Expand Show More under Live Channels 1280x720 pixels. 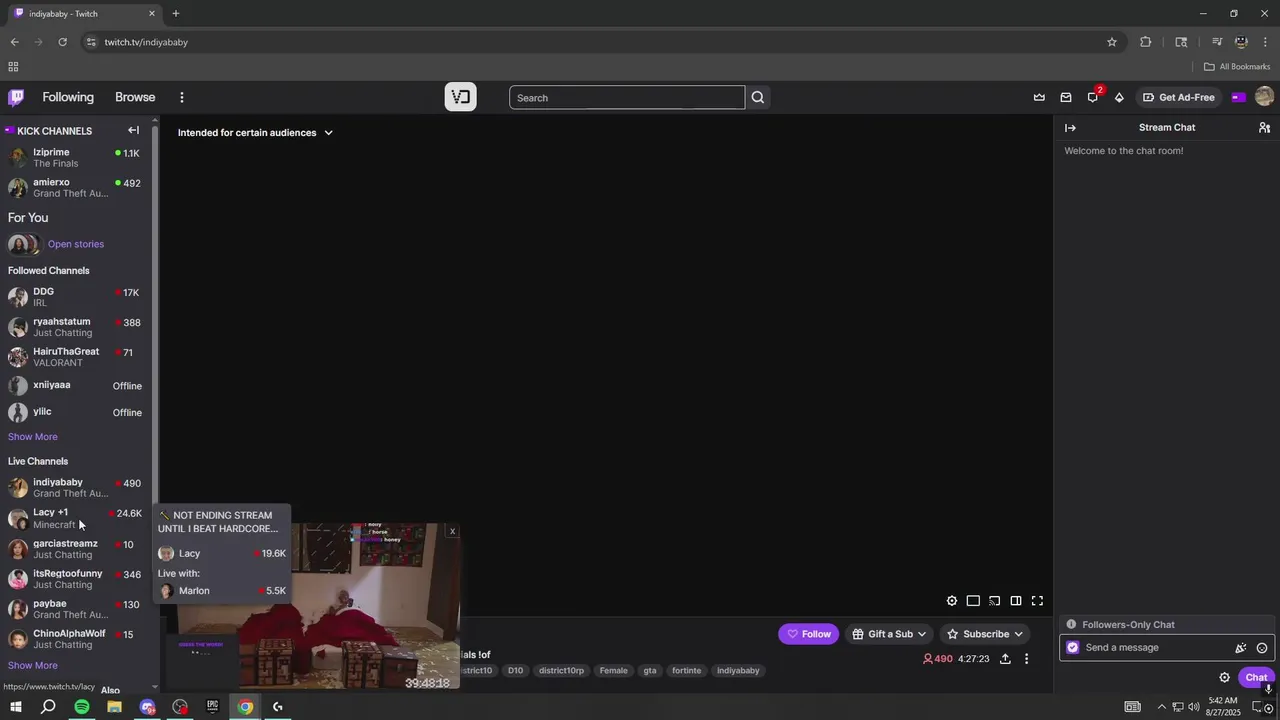click(x=33, y=666)
